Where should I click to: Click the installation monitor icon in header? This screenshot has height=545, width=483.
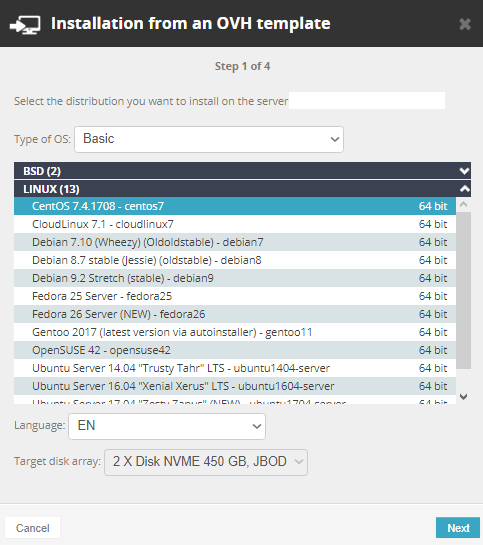tap(25, 25)
